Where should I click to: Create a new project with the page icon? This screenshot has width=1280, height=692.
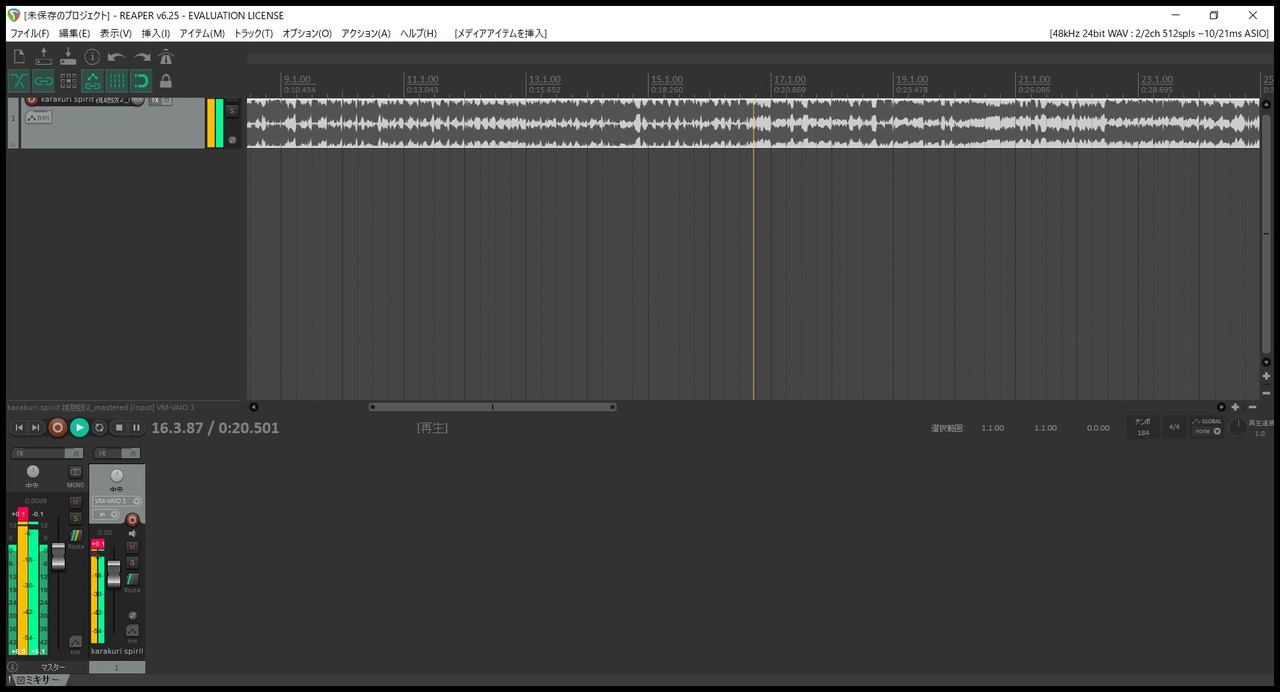(x=19, y=56)
